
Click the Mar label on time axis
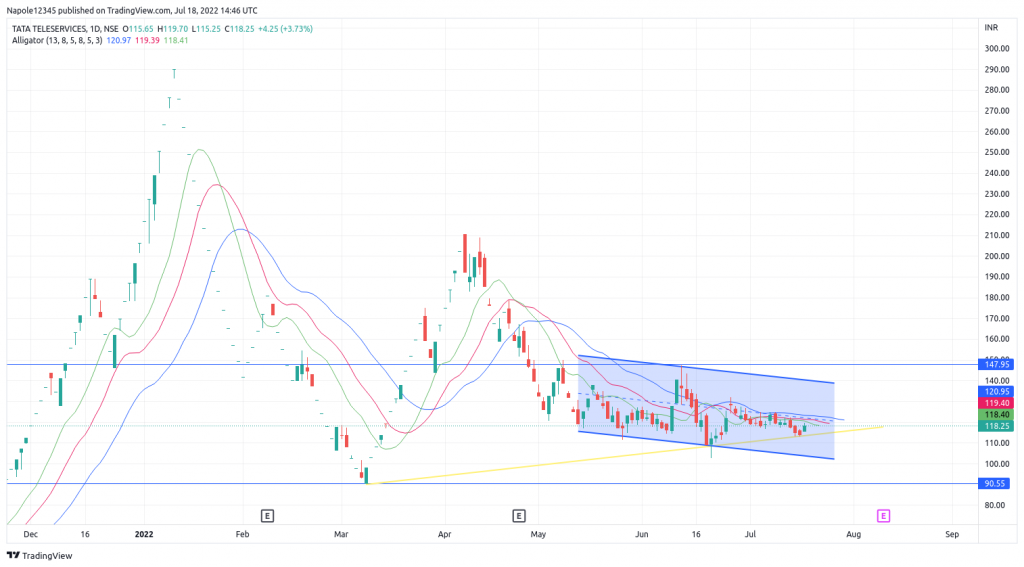coord(341,534)
